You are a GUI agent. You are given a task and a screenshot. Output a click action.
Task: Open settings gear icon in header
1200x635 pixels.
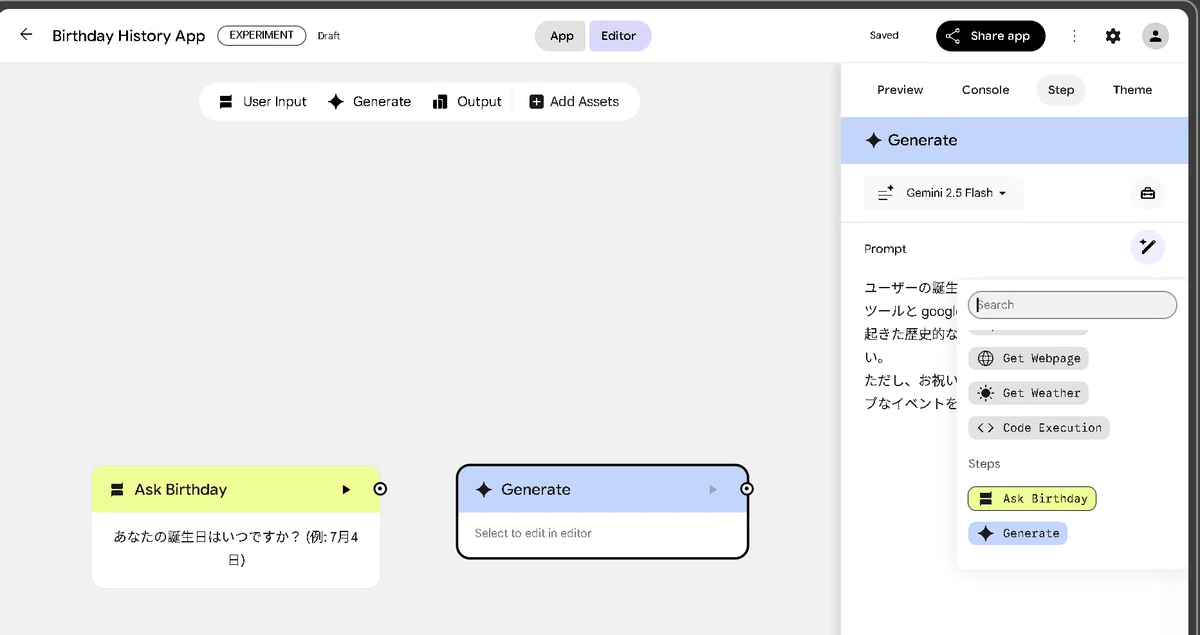click(1113, 36)
